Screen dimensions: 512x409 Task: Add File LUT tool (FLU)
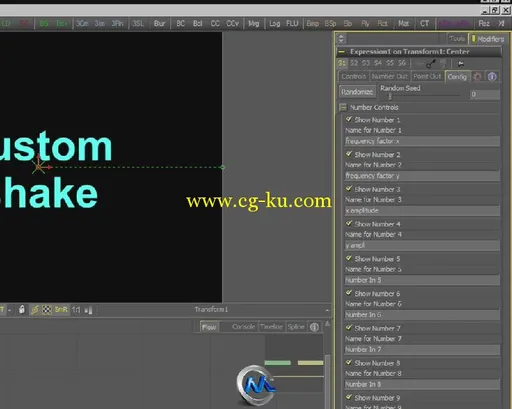point(292,24)
